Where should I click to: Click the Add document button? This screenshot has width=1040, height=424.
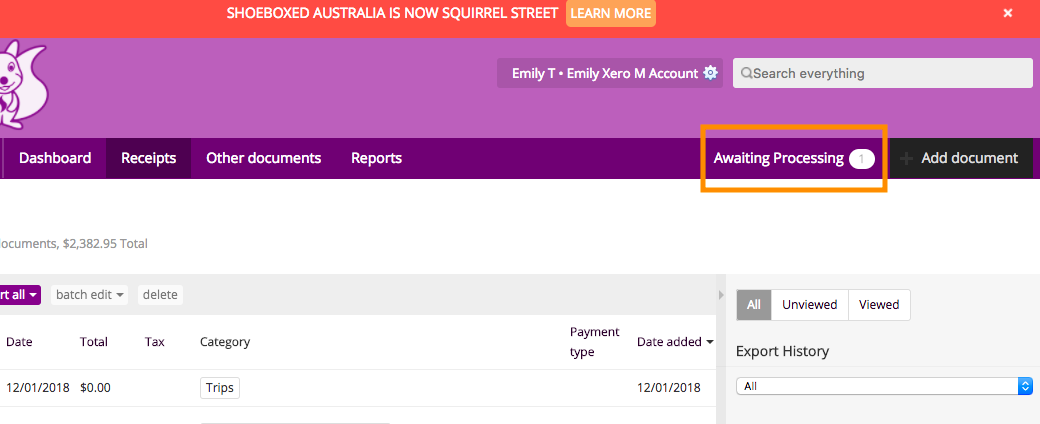tap(961, 158)
